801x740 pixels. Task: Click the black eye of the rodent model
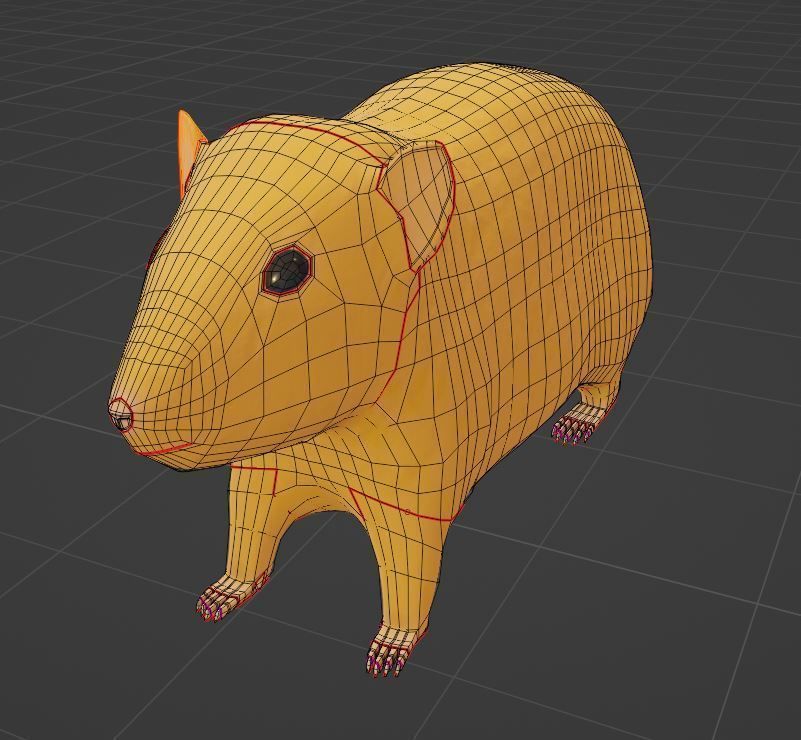pos(288,271)
